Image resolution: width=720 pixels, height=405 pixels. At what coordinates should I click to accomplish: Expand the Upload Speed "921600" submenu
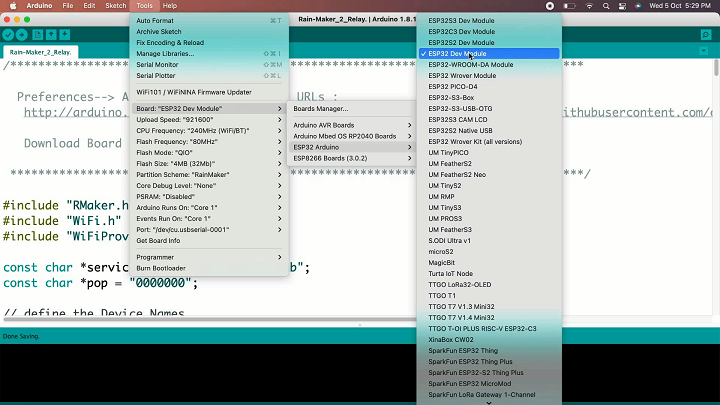(x=209, y=120)
